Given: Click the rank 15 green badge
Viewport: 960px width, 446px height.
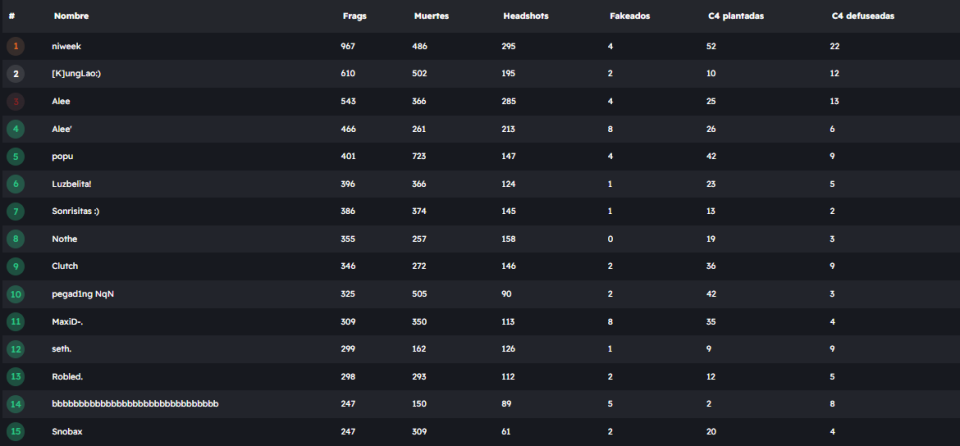Looking at the screenshot, I should tap(16, 431).
